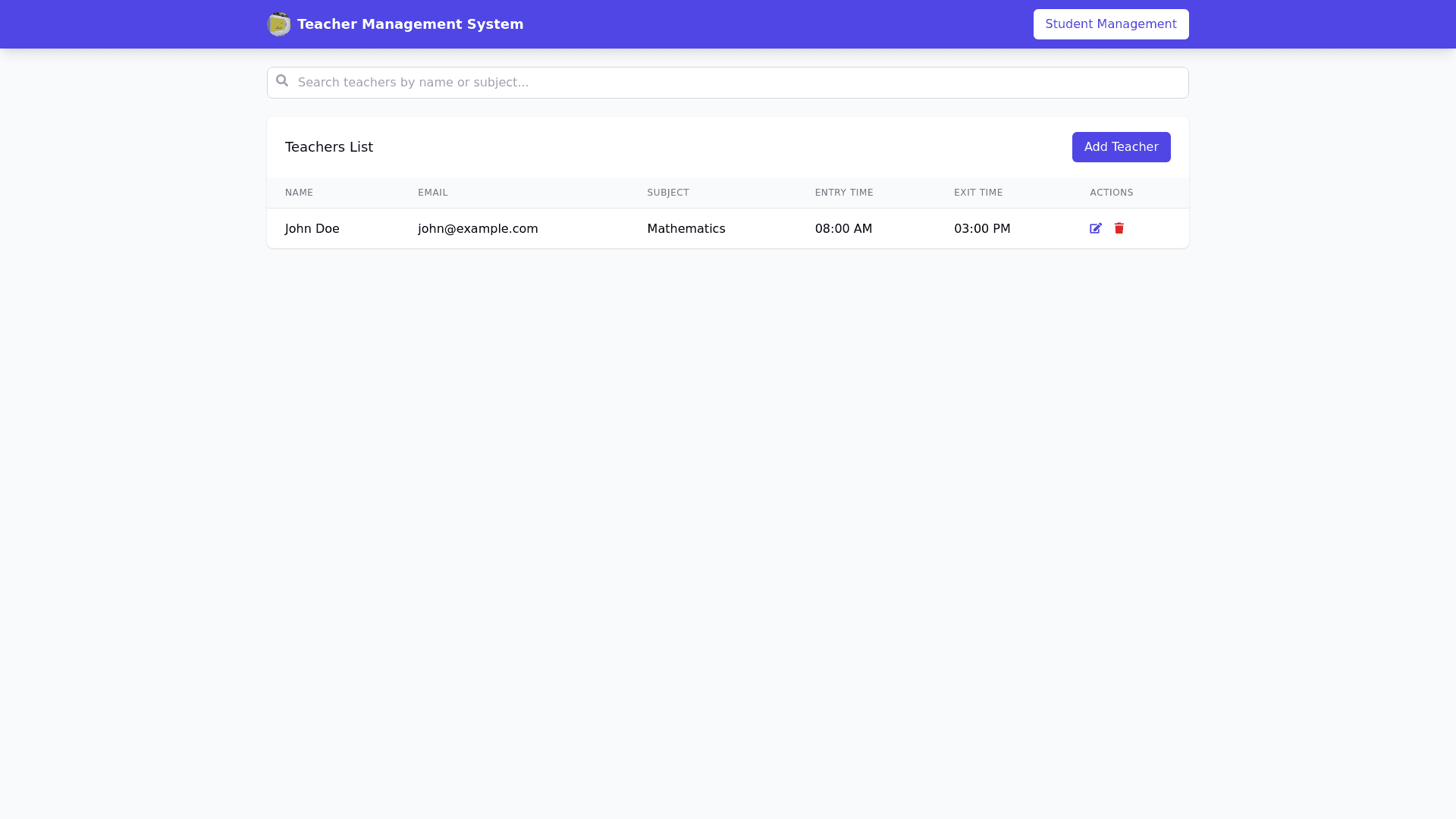Image resolution: width=1456 pixels, height=819 pixels.
Task: Click the john@example.com email cell
Action: tap(477, 229)
